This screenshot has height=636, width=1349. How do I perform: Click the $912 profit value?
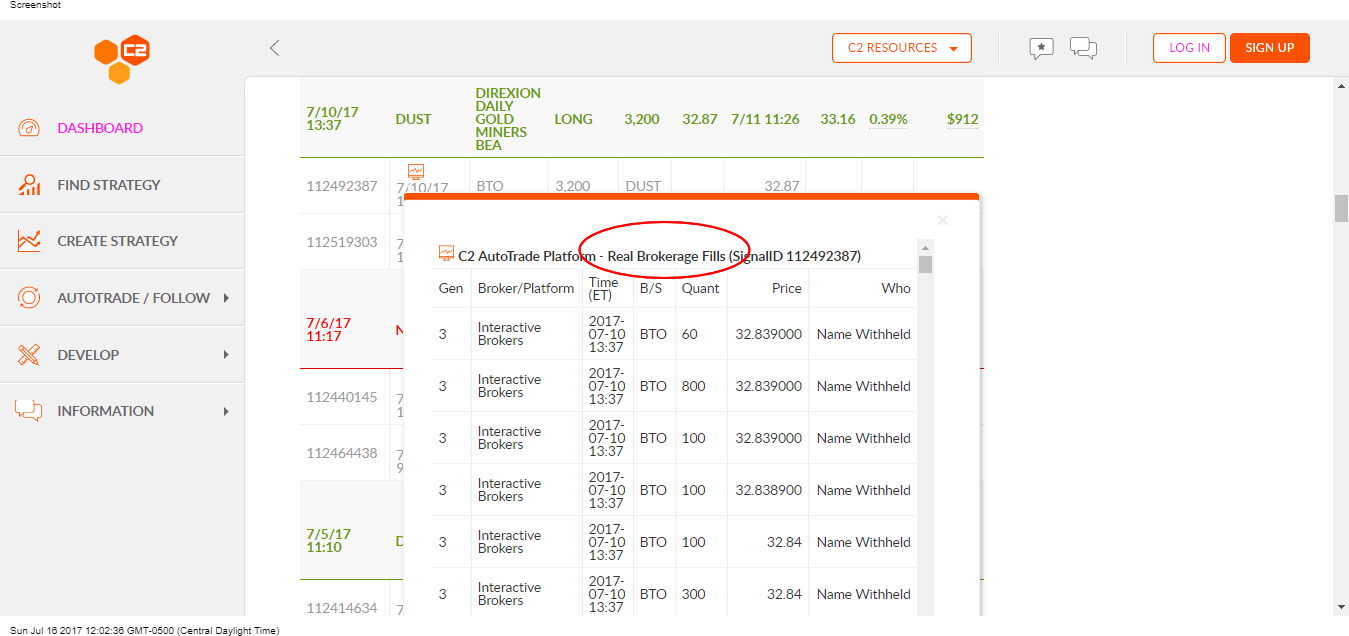pos(962,119)
